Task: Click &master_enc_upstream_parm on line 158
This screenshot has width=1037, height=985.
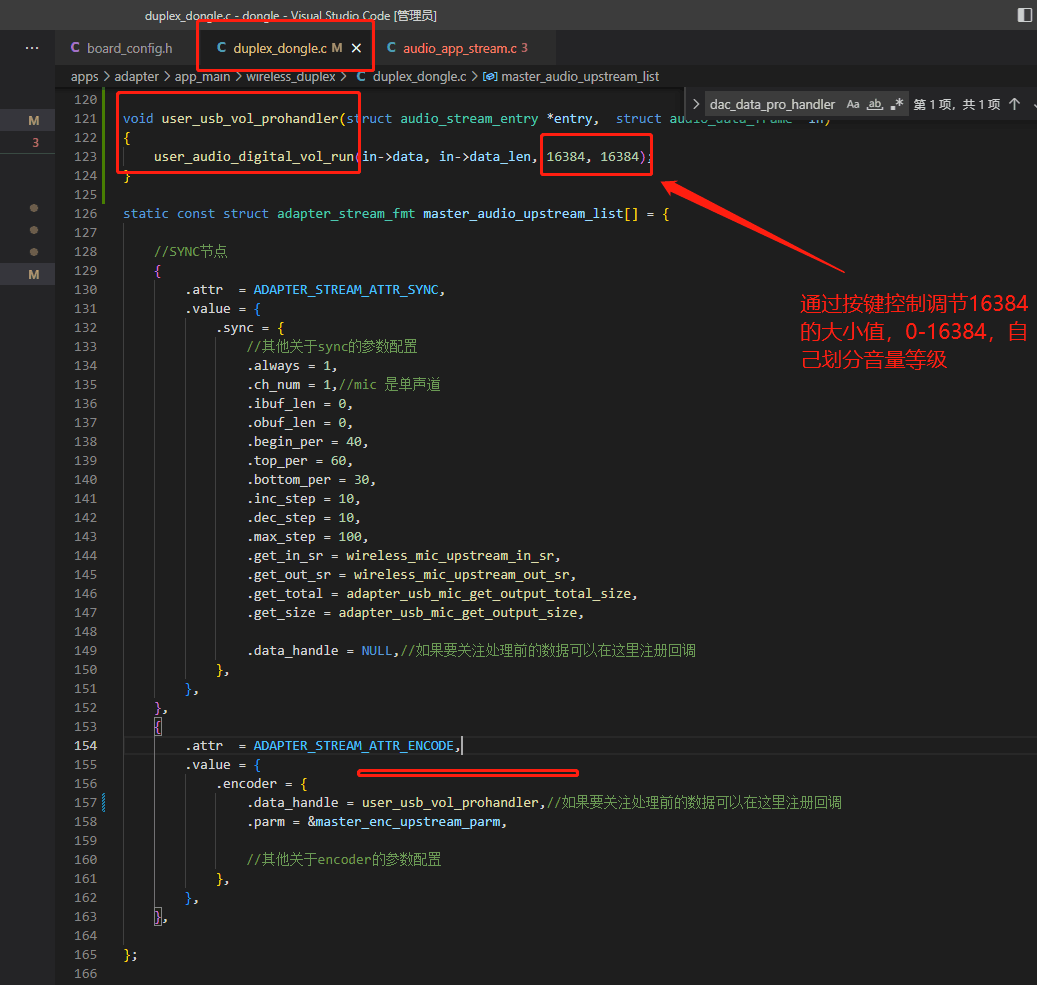Action: click(x=403, y=822)
